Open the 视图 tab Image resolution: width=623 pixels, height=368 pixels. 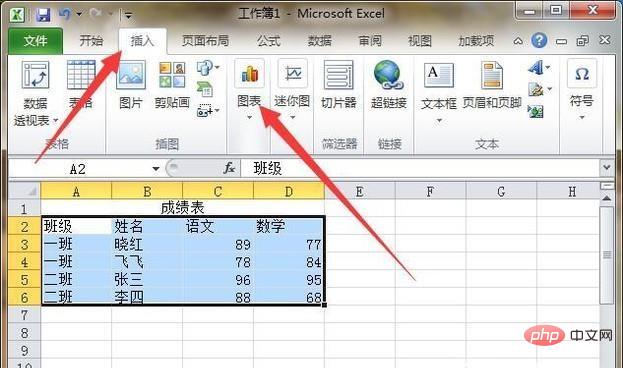coord(420,41)
